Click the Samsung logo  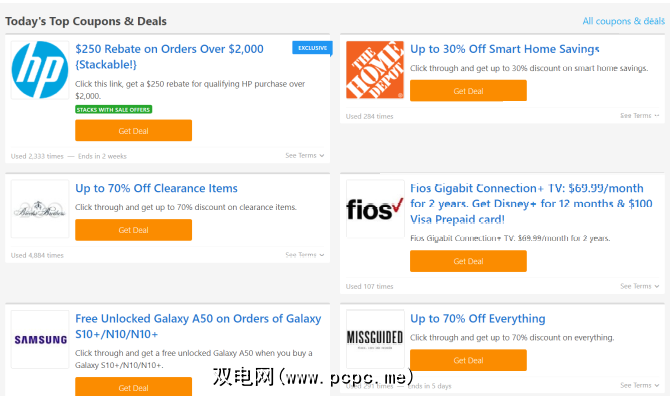pos(40,339)
